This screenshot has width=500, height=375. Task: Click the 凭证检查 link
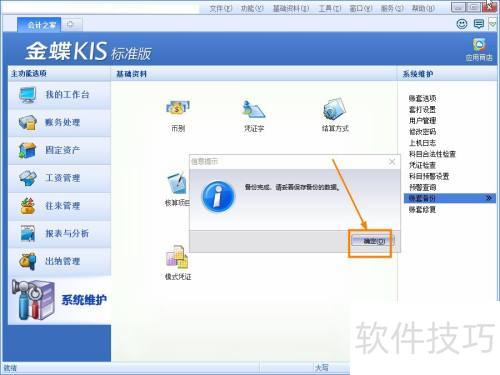coord(422,165)
